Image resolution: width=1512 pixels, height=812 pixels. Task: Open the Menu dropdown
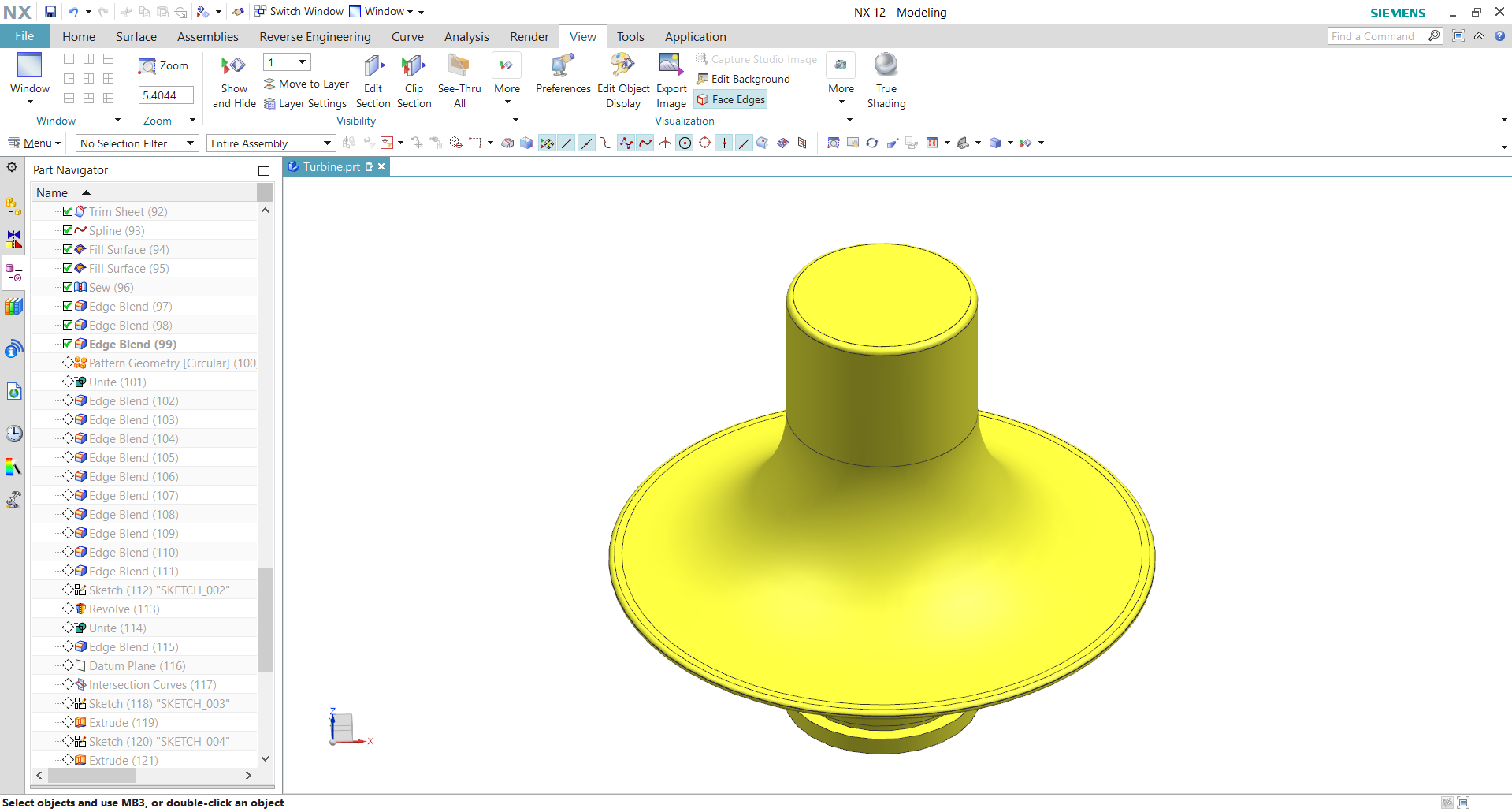pyautogui.click(x=34, y=143)
